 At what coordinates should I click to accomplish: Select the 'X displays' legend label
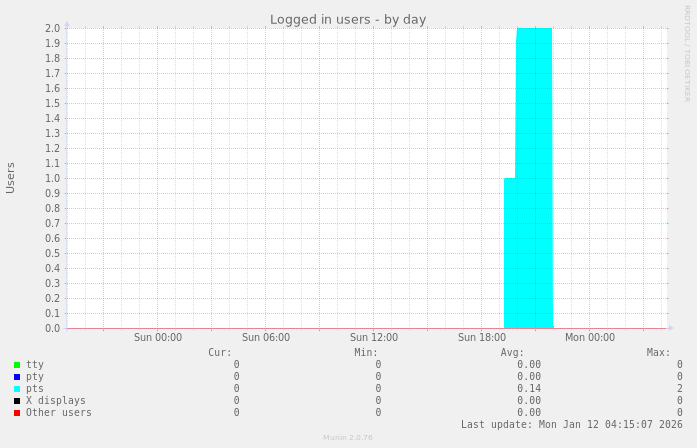pos(56,400)
